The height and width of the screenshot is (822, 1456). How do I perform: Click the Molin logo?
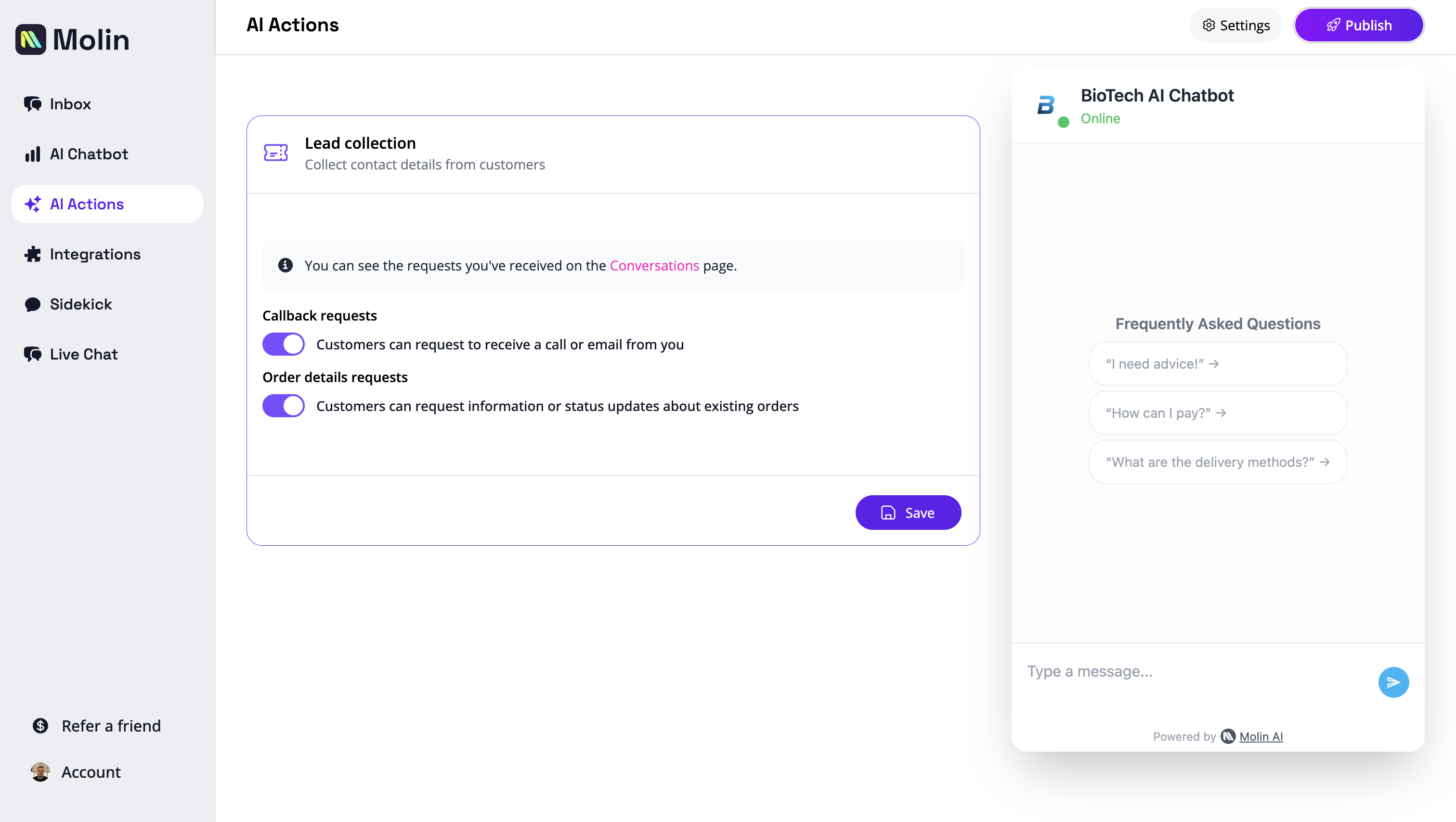tap(72, 39)
